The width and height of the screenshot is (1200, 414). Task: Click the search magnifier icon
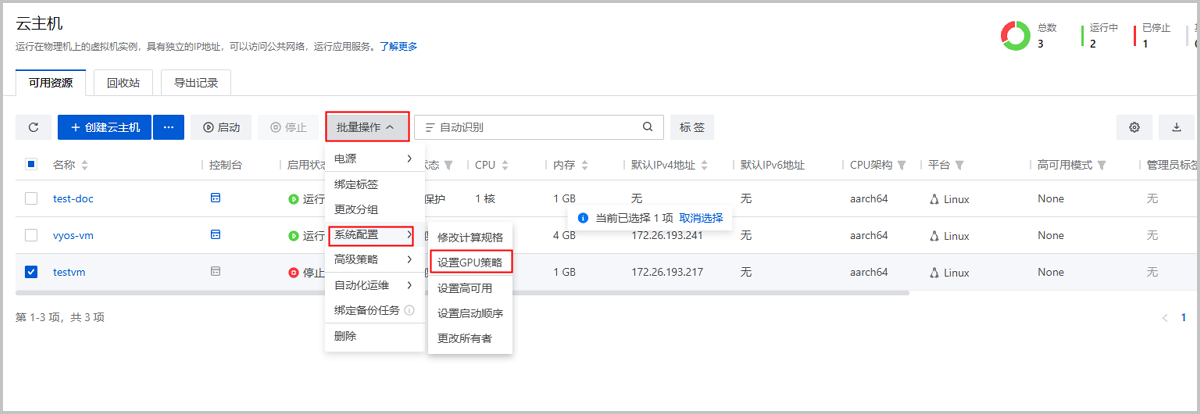click(x=647, y=127)
